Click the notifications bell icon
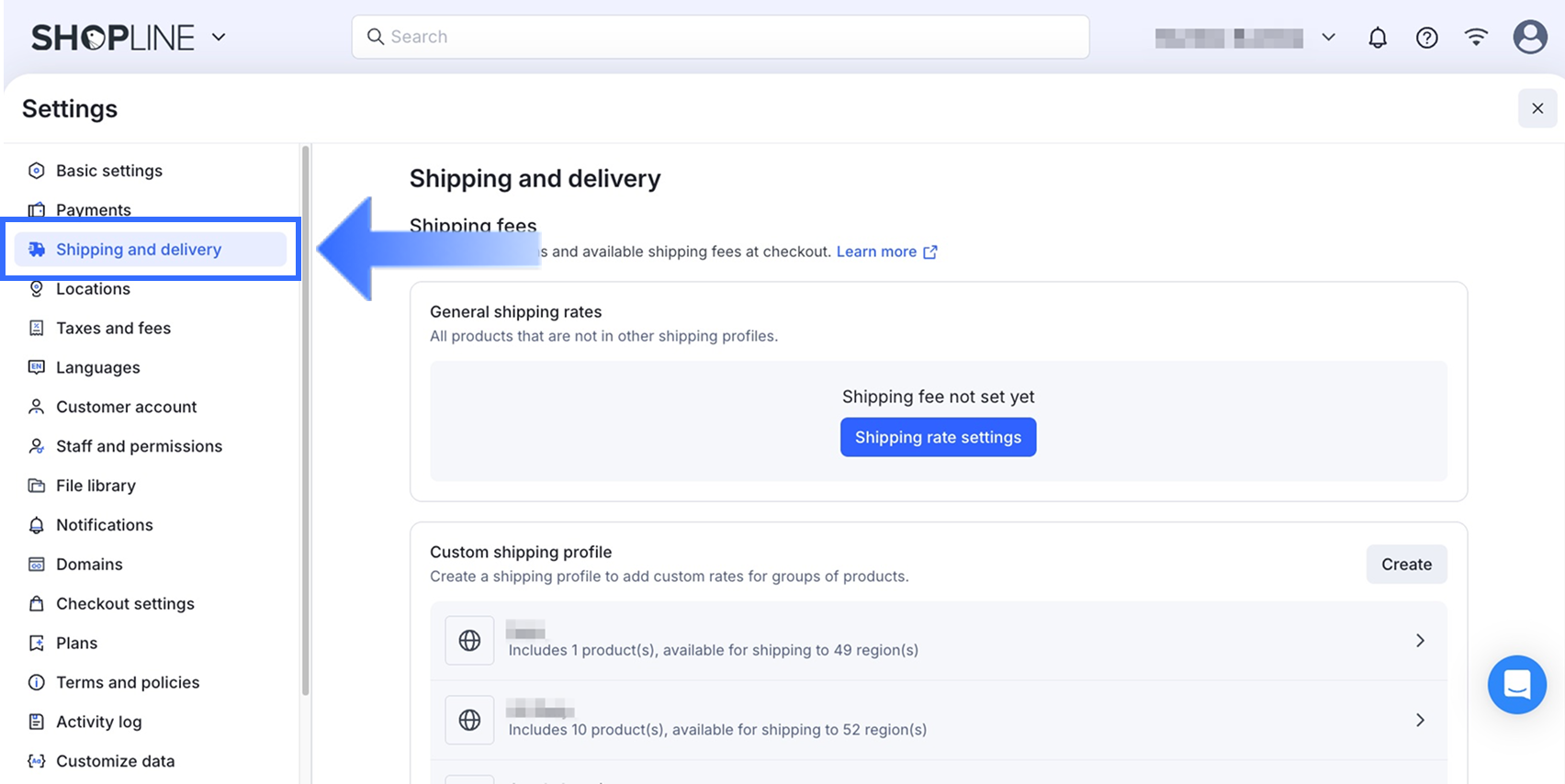The width and height of the screenshot is (1565, 784). pyautogui.click(x=1377, y=38)
